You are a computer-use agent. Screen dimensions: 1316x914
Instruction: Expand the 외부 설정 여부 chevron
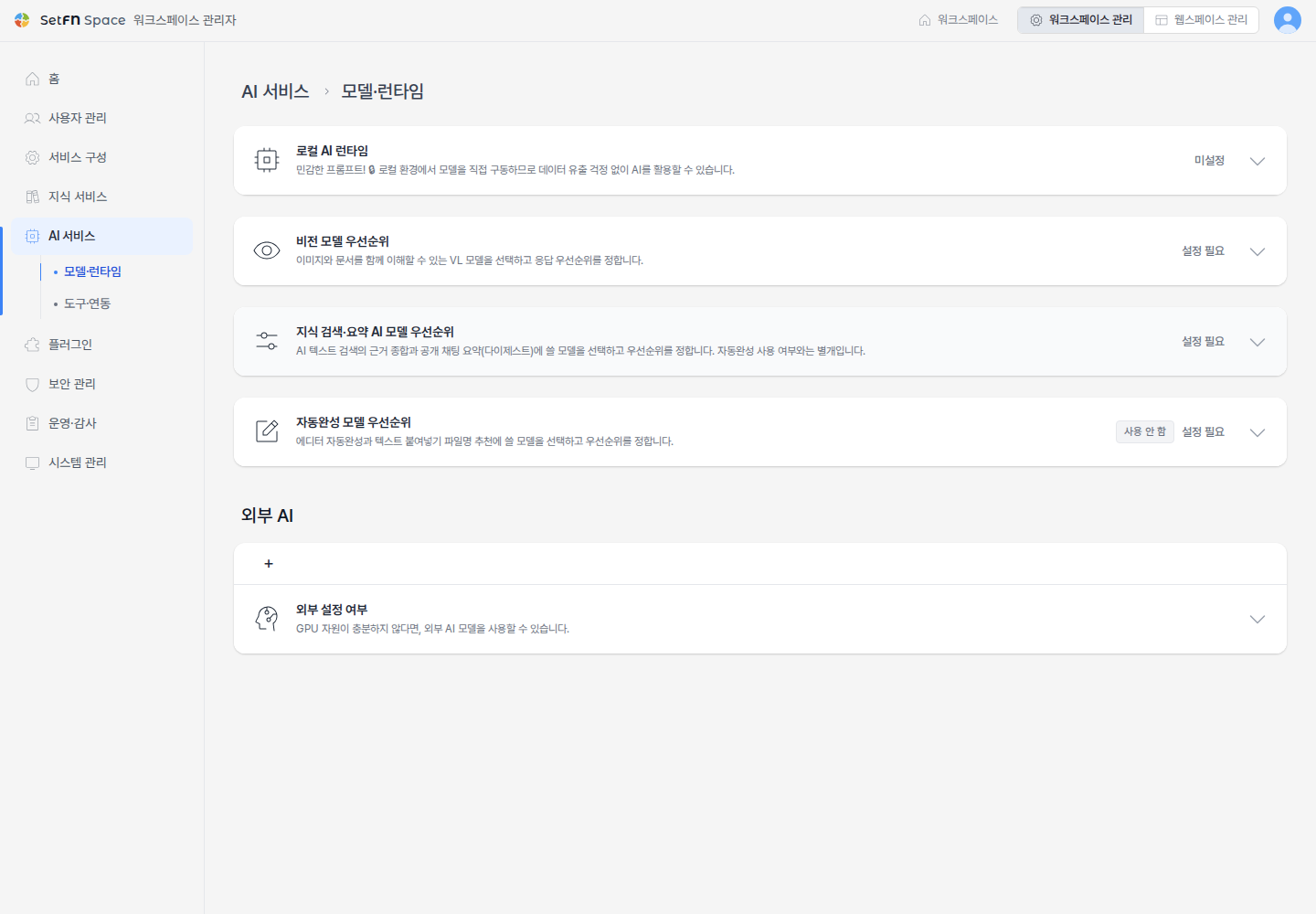tap(1258, 619)
